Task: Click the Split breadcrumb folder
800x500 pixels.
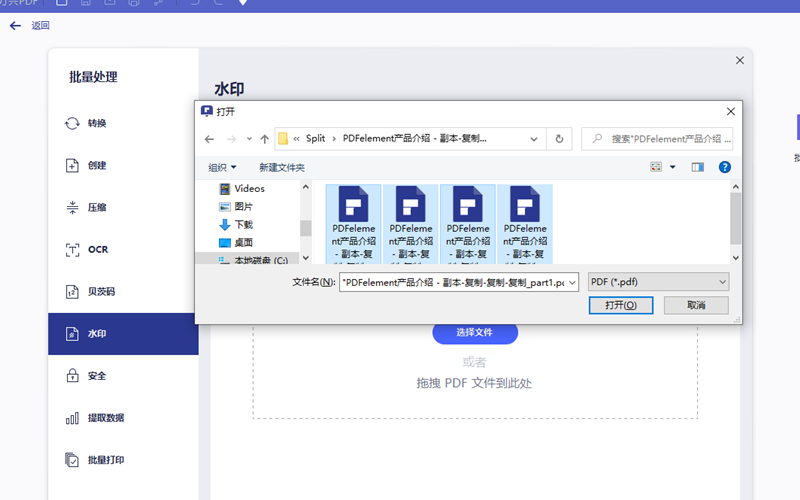Action: [315, 138]
